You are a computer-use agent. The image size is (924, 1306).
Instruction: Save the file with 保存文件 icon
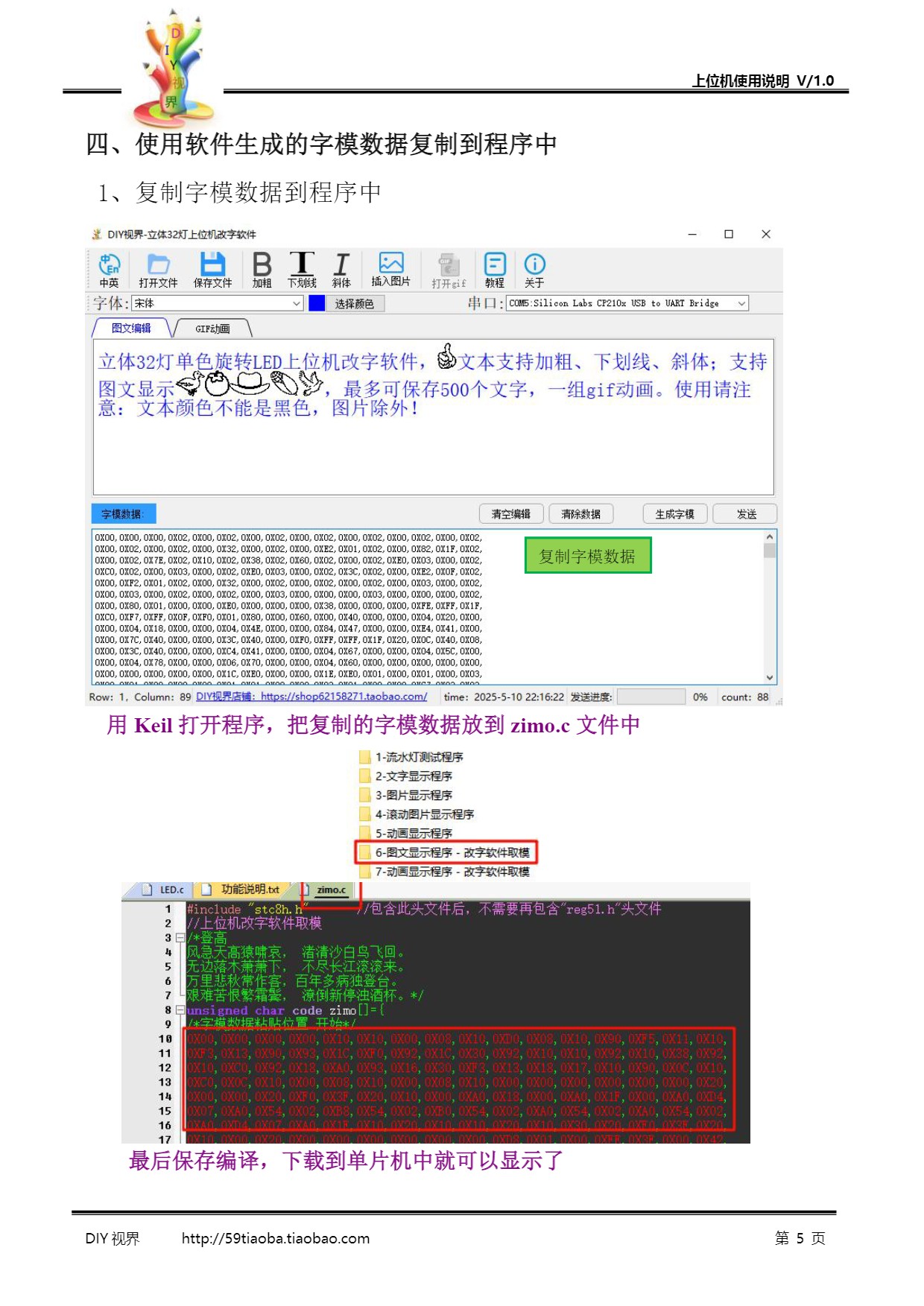212,270
